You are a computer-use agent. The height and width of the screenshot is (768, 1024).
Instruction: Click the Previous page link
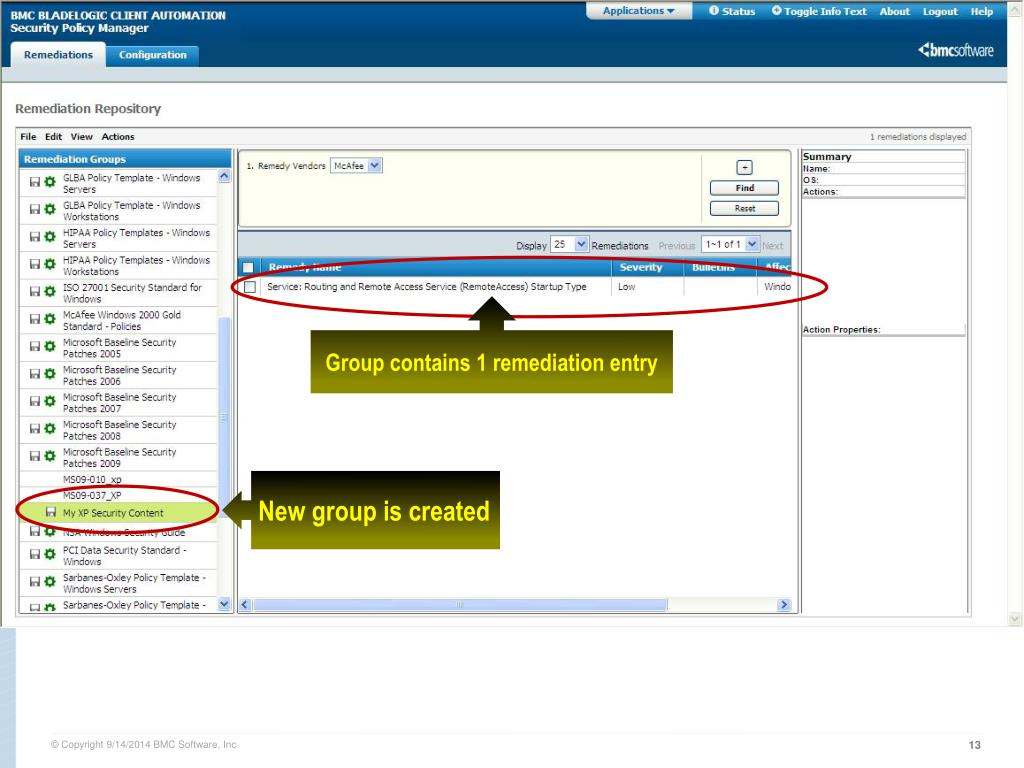point(677,246)
